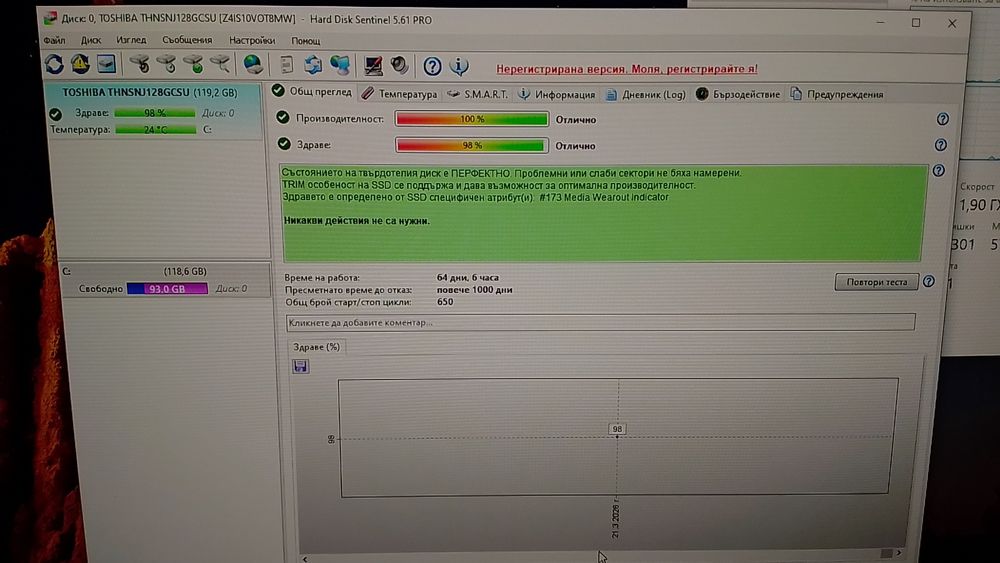Open the Помощ menu
The width and height of the screenshot is (1000, 563).
tap(305, 41)
